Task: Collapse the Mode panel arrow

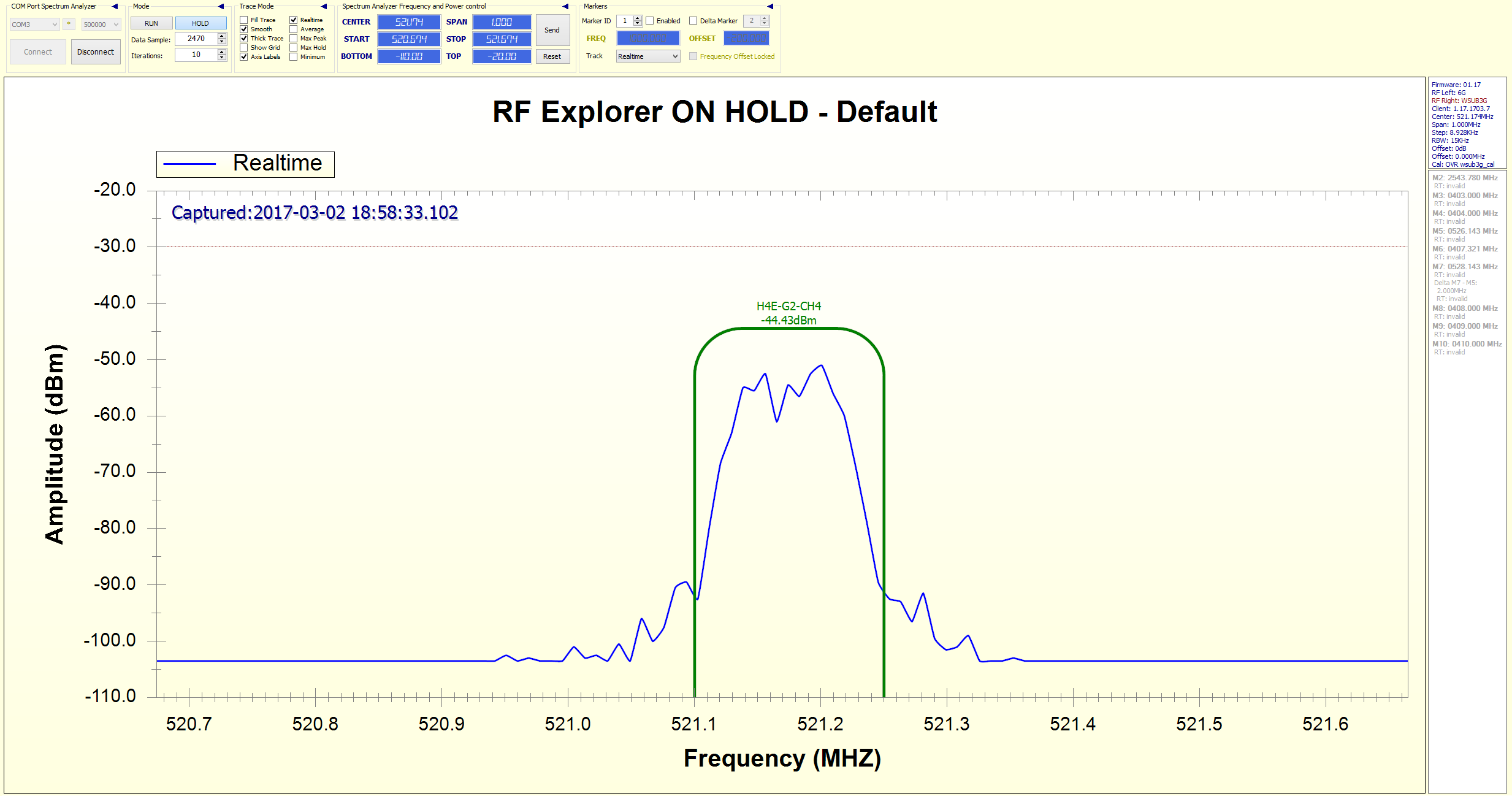Action: click(x=221, y=6)
